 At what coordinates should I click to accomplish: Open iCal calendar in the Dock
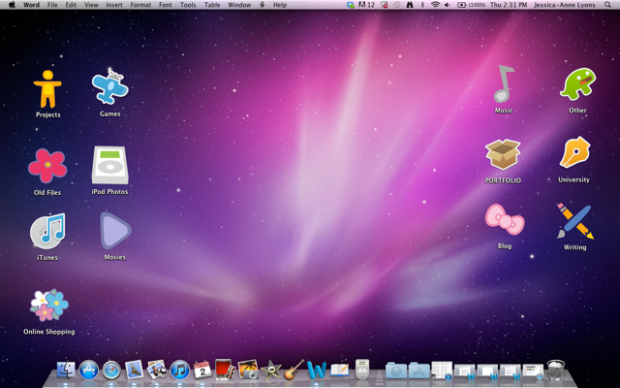point(202,370)
